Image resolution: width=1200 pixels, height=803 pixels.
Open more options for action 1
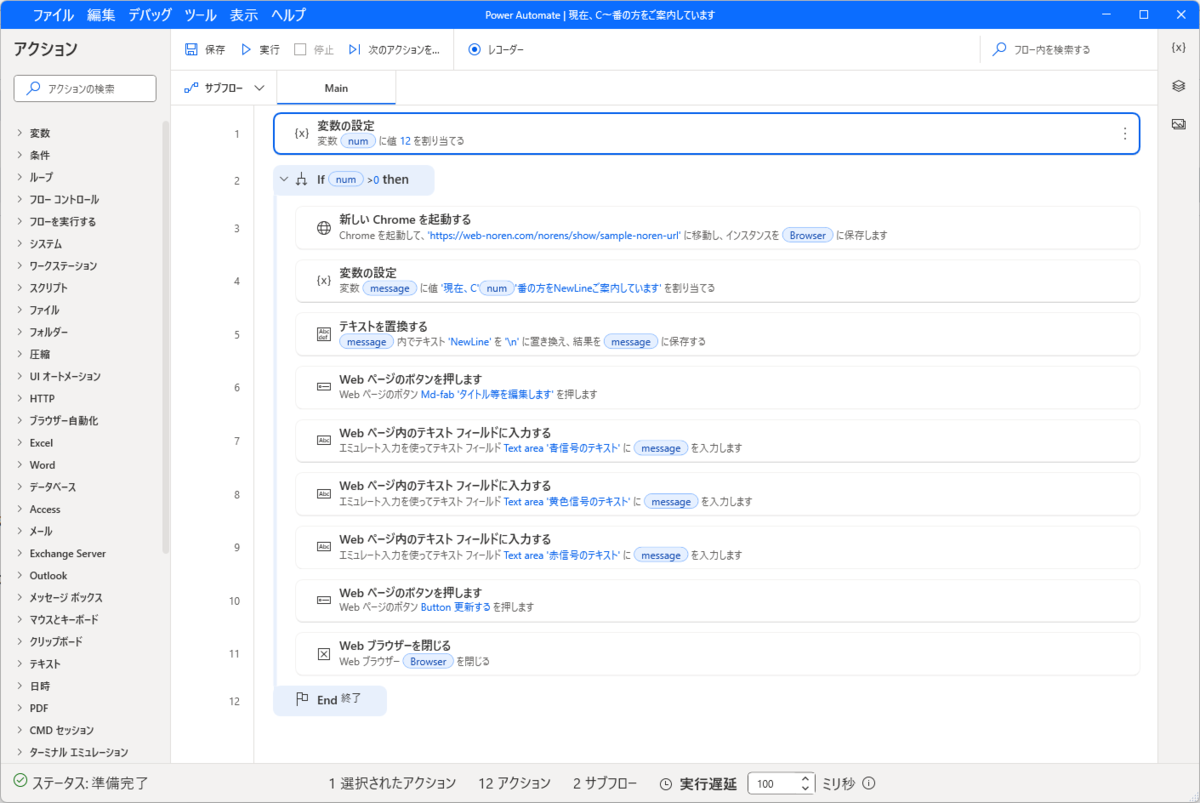(x=1124, y=133)
